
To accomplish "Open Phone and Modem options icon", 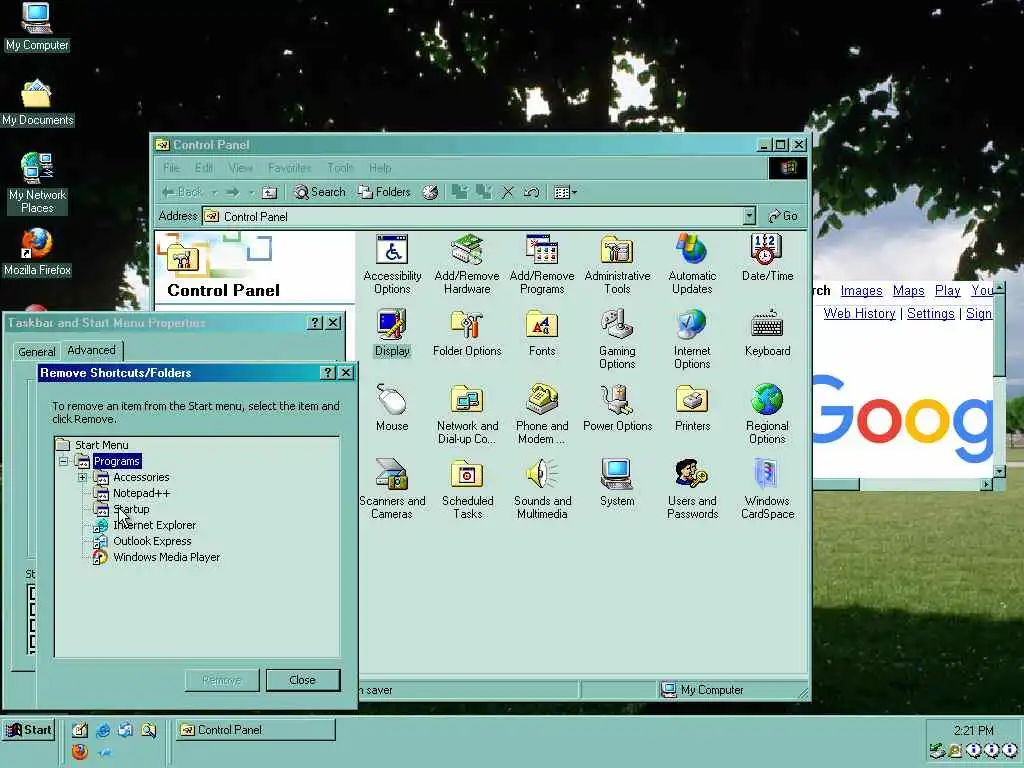I will pyautogui.click(x=542, y=414).
